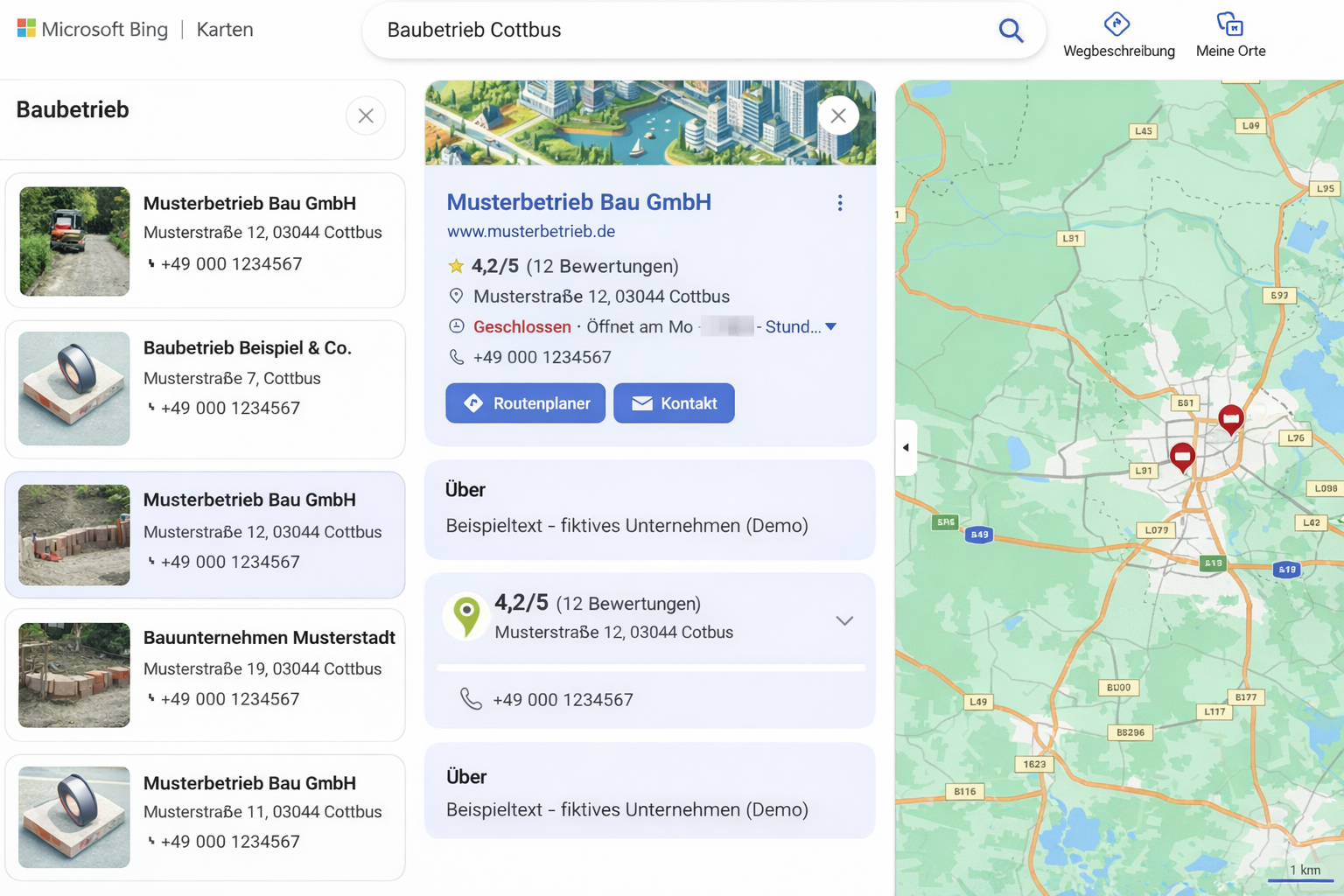The height and width of the screenshot is (896, 1344).
Task: Click the Routenplaner button
Action: [525, 403]
